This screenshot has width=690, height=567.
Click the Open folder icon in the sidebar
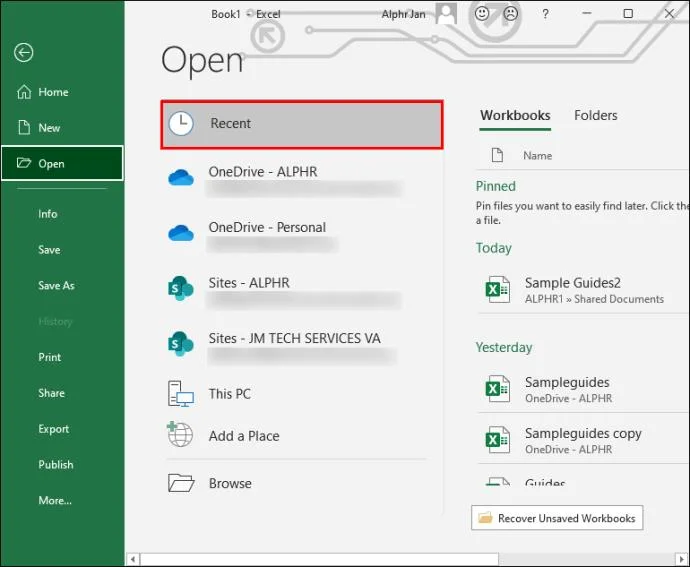tap(24, 163)
